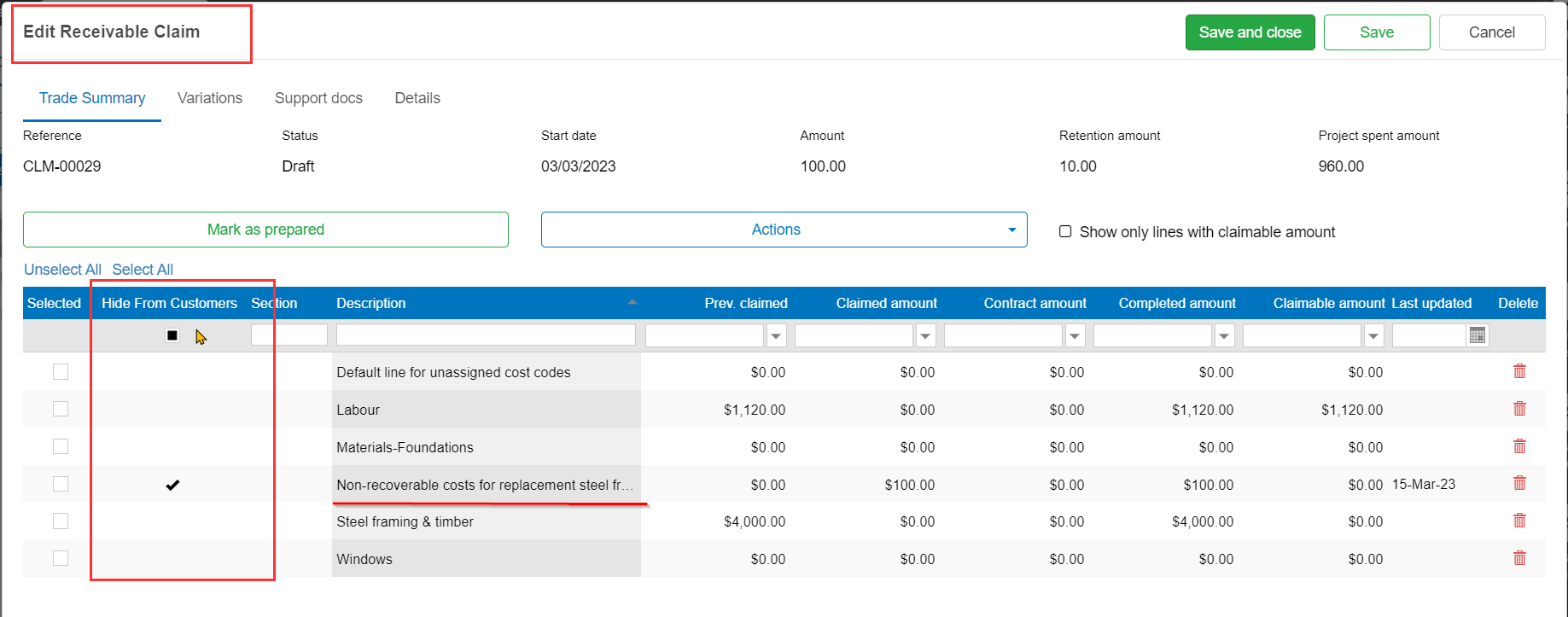Enable Show only lines with claimable amount
1568x617 pixels.
[x=1065, y=231]
